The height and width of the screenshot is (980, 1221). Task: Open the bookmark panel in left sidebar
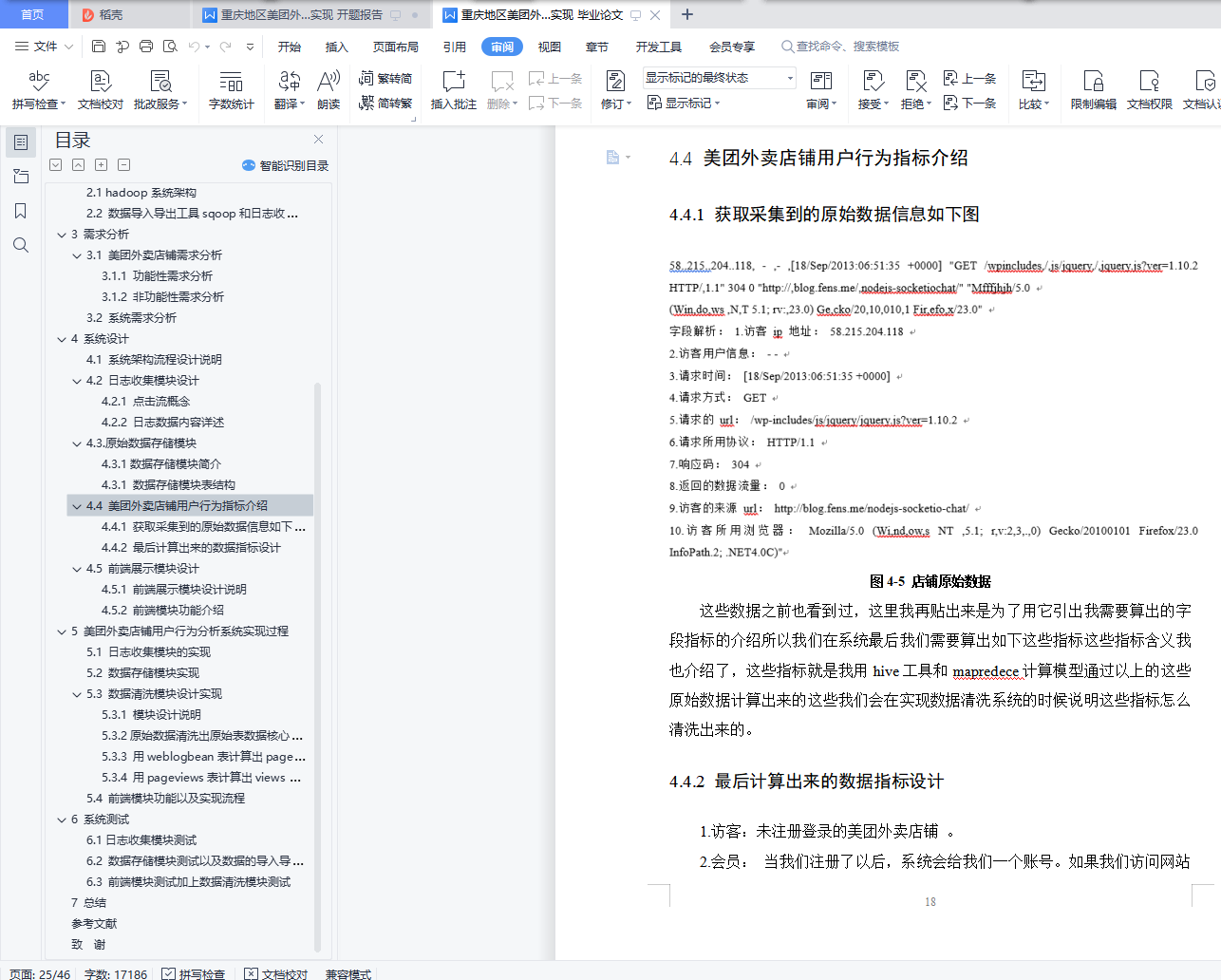click(21, 211)
